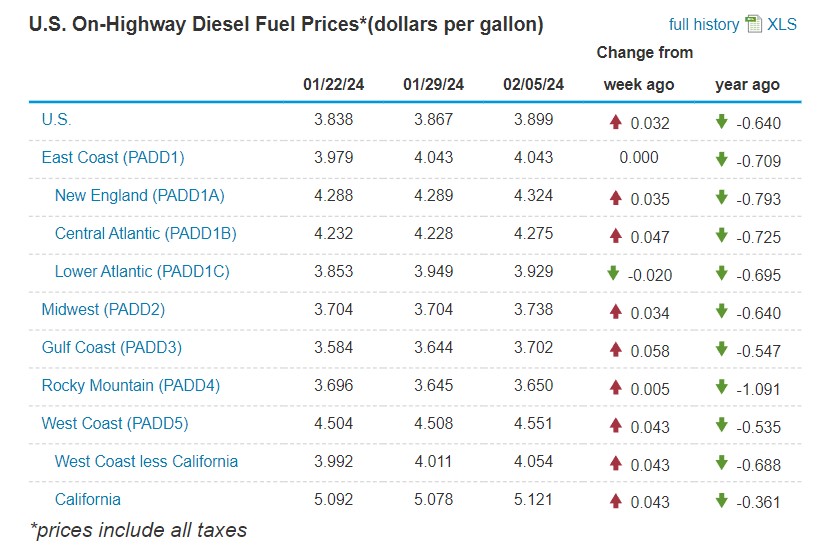Download the XLS file link
Image resolution: width=818 pixels, height=554 pixels.
pyautogui.click(x=782, y=24)
